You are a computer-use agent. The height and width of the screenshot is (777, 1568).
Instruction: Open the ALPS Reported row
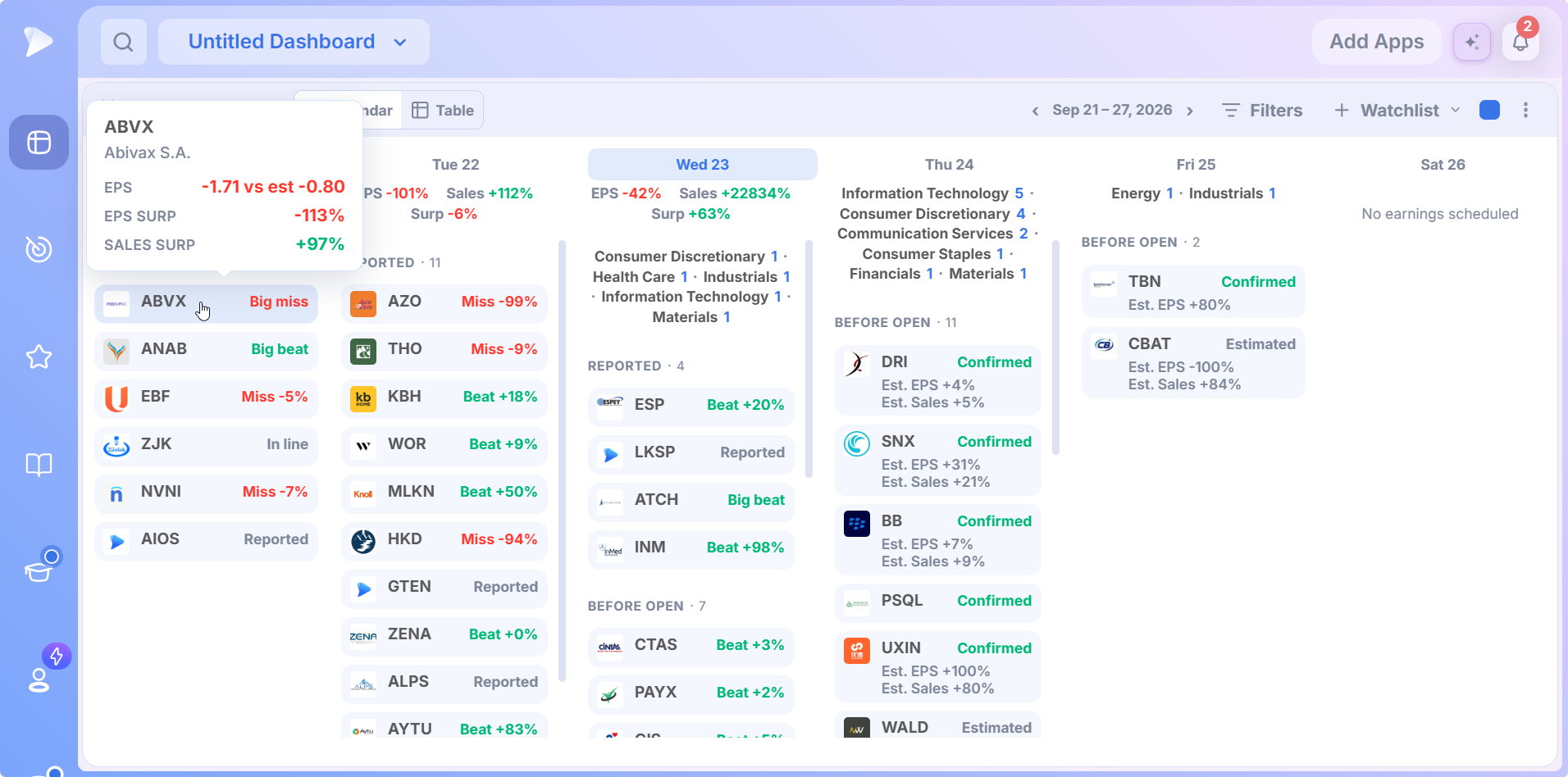point(444,684)
